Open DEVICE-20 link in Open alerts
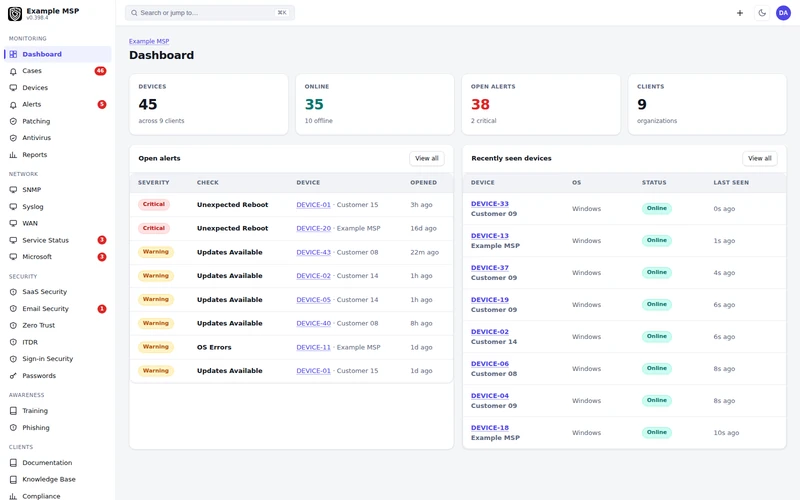 point(313,229)
